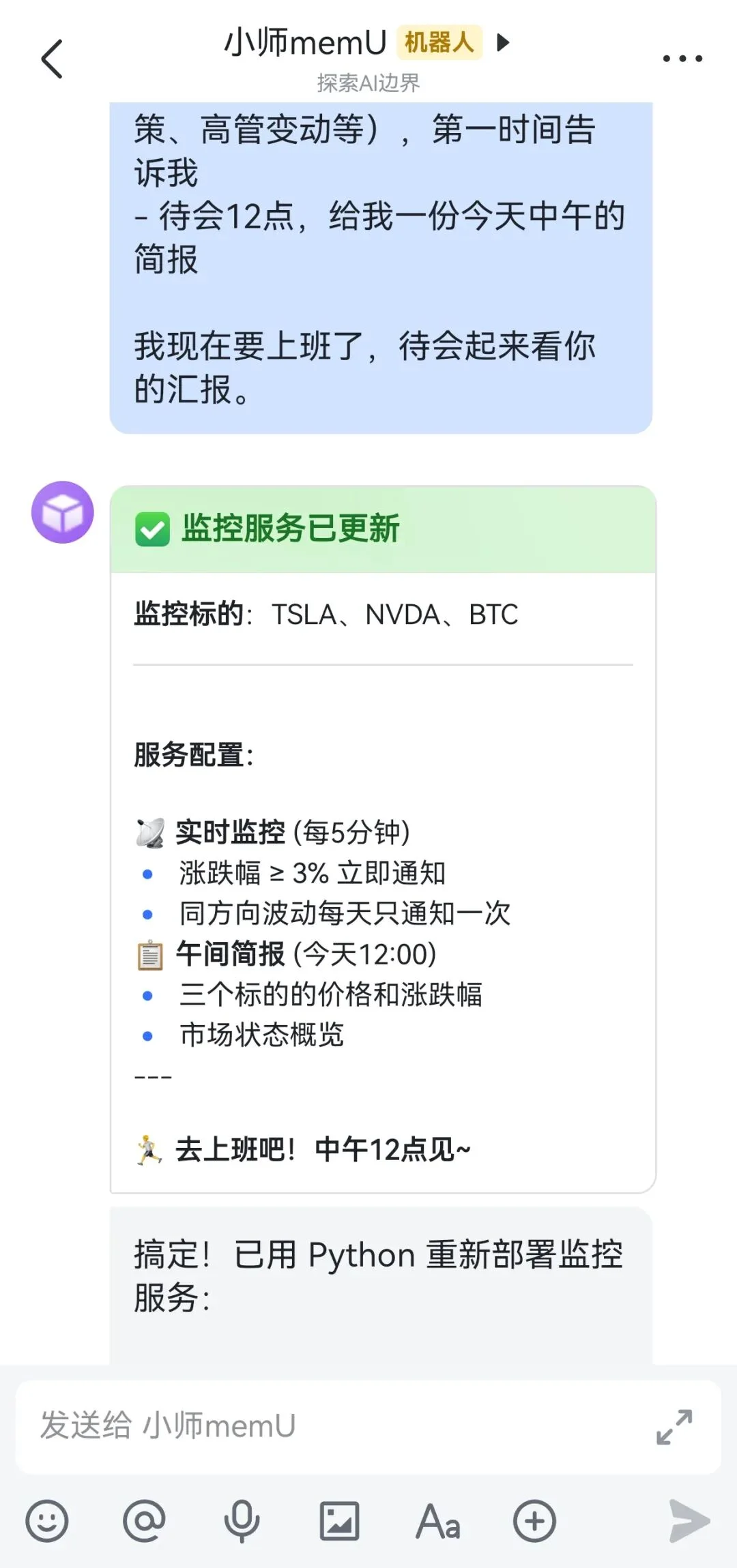Click the yellow 机器人 robot tag
This screenshot has height=1568, width=737.
[439, 42]
